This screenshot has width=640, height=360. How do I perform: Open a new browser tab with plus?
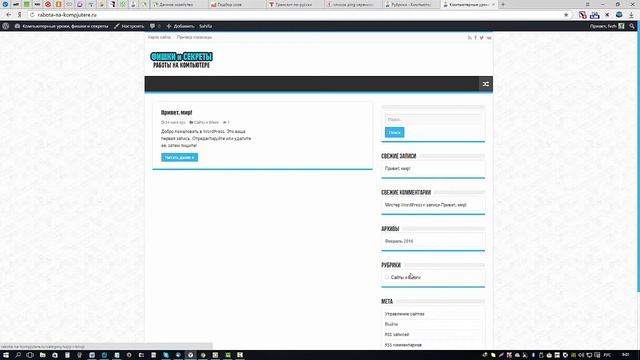503,4
